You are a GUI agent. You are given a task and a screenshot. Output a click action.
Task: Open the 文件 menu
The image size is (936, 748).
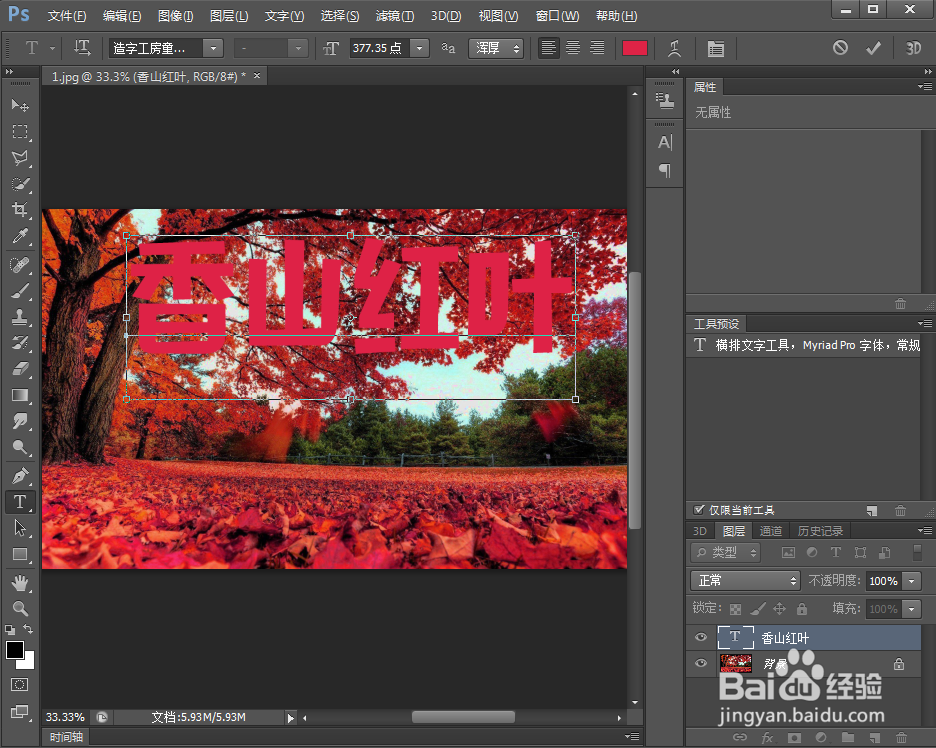tap(67, 16)
